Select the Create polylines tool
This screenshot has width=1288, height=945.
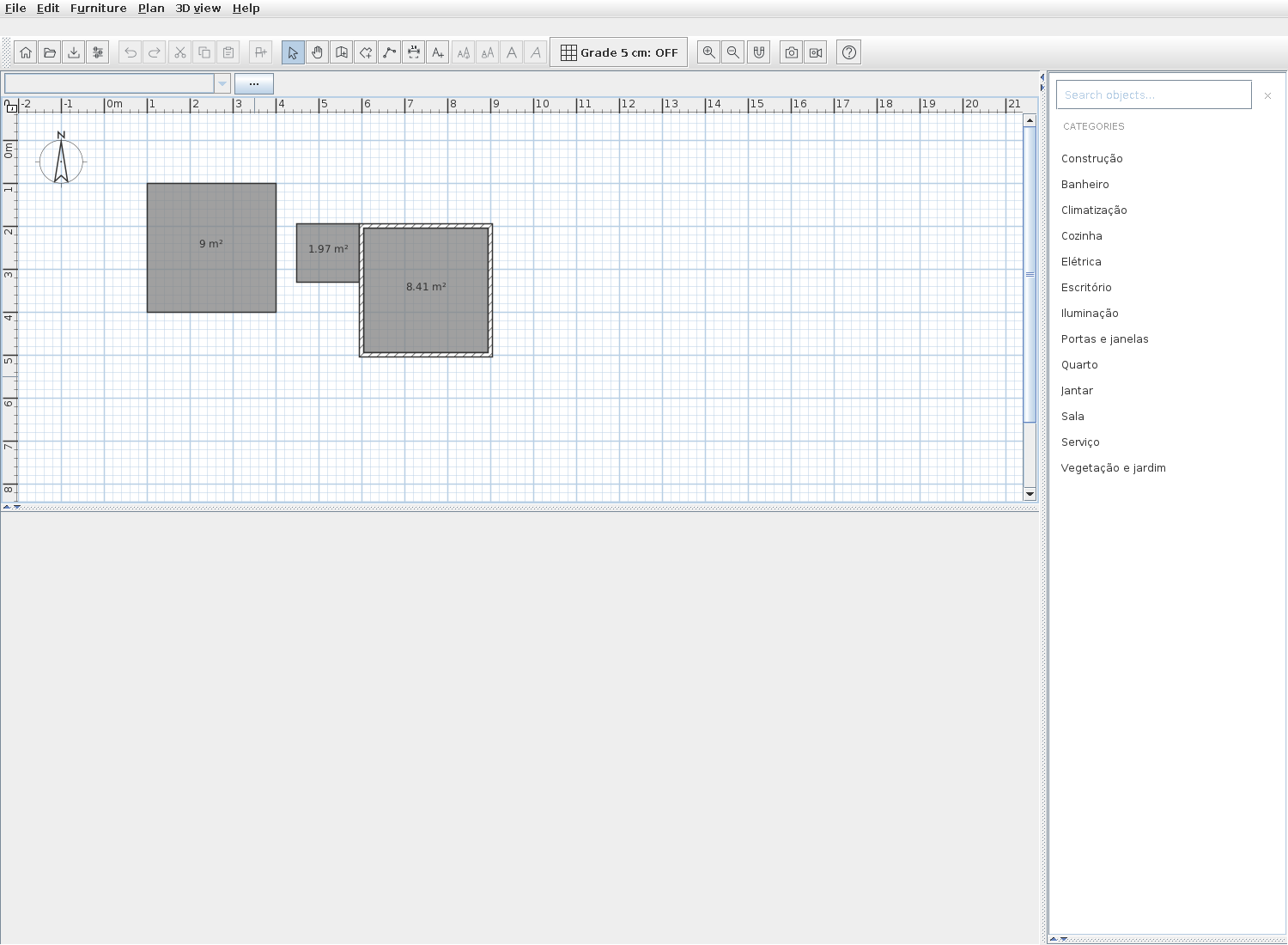pos(390,52)
